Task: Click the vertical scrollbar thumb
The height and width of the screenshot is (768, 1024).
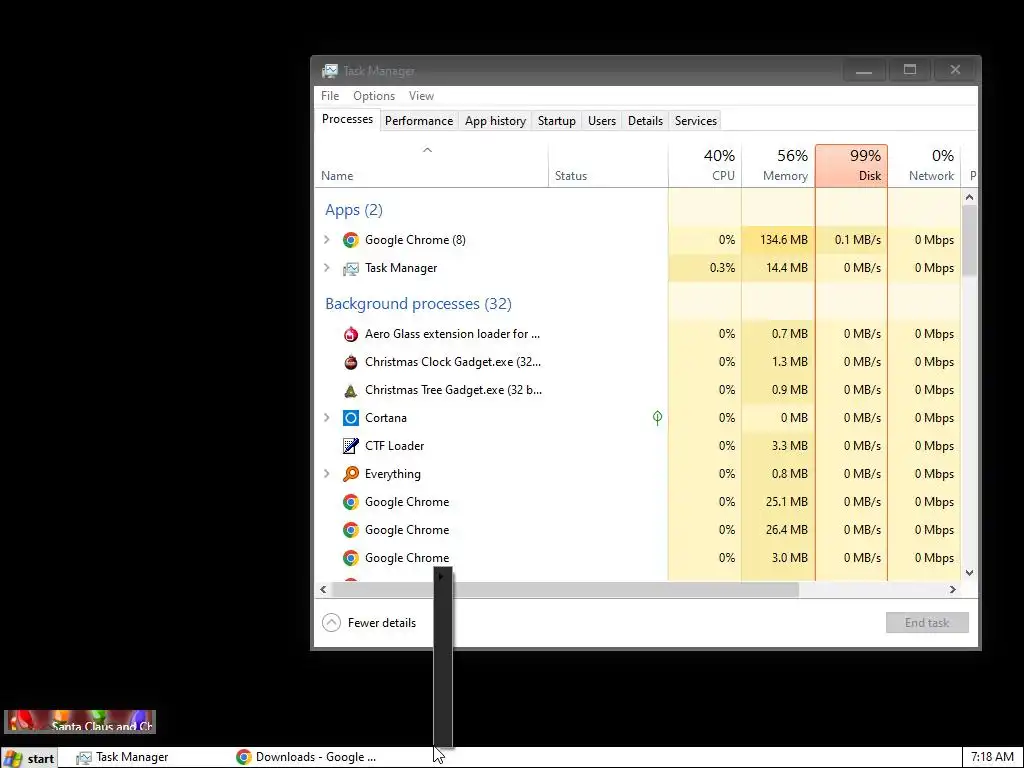Action: tap(969, 240)
